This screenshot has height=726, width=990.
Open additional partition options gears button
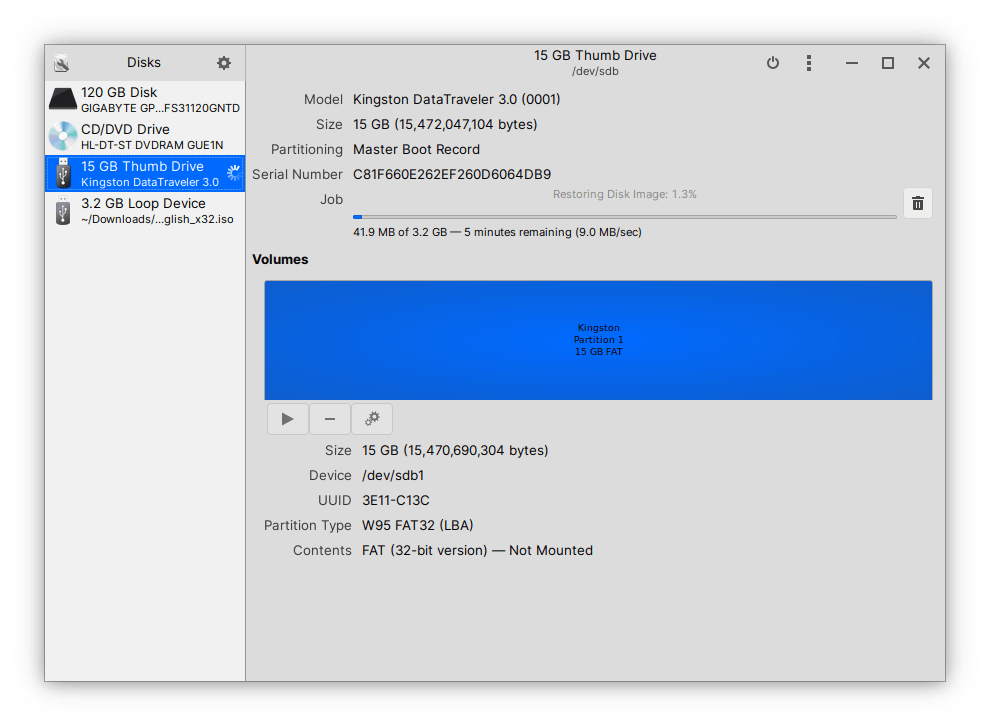point(372,419)
